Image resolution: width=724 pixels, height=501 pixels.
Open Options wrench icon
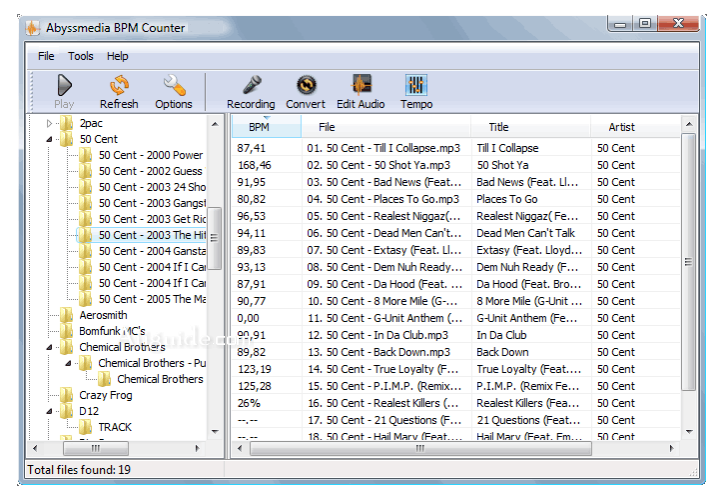point(174,86)
